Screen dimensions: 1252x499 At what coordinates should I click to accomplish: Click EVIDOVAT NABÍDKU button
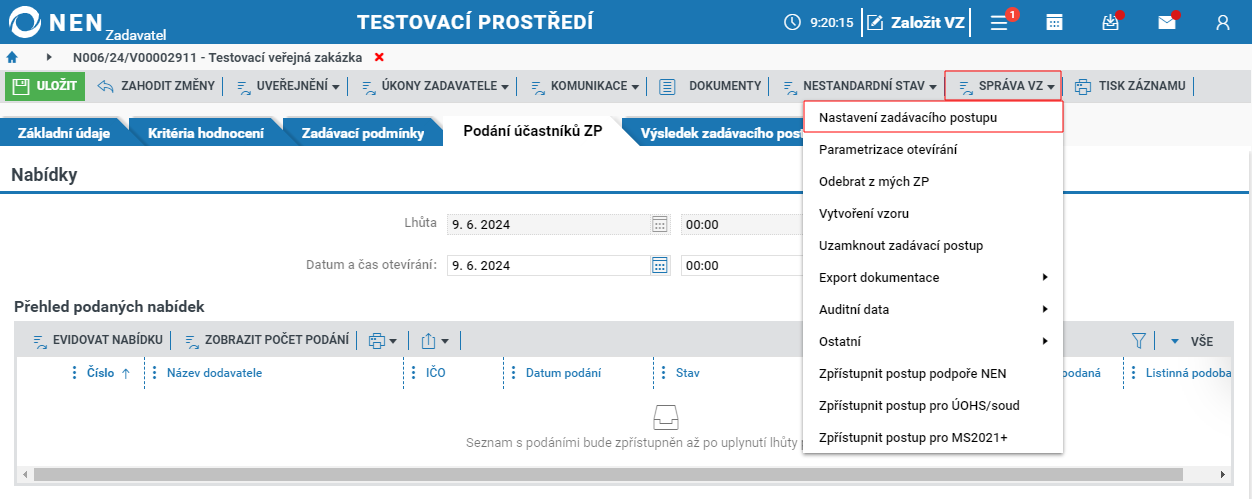(98, 341)
